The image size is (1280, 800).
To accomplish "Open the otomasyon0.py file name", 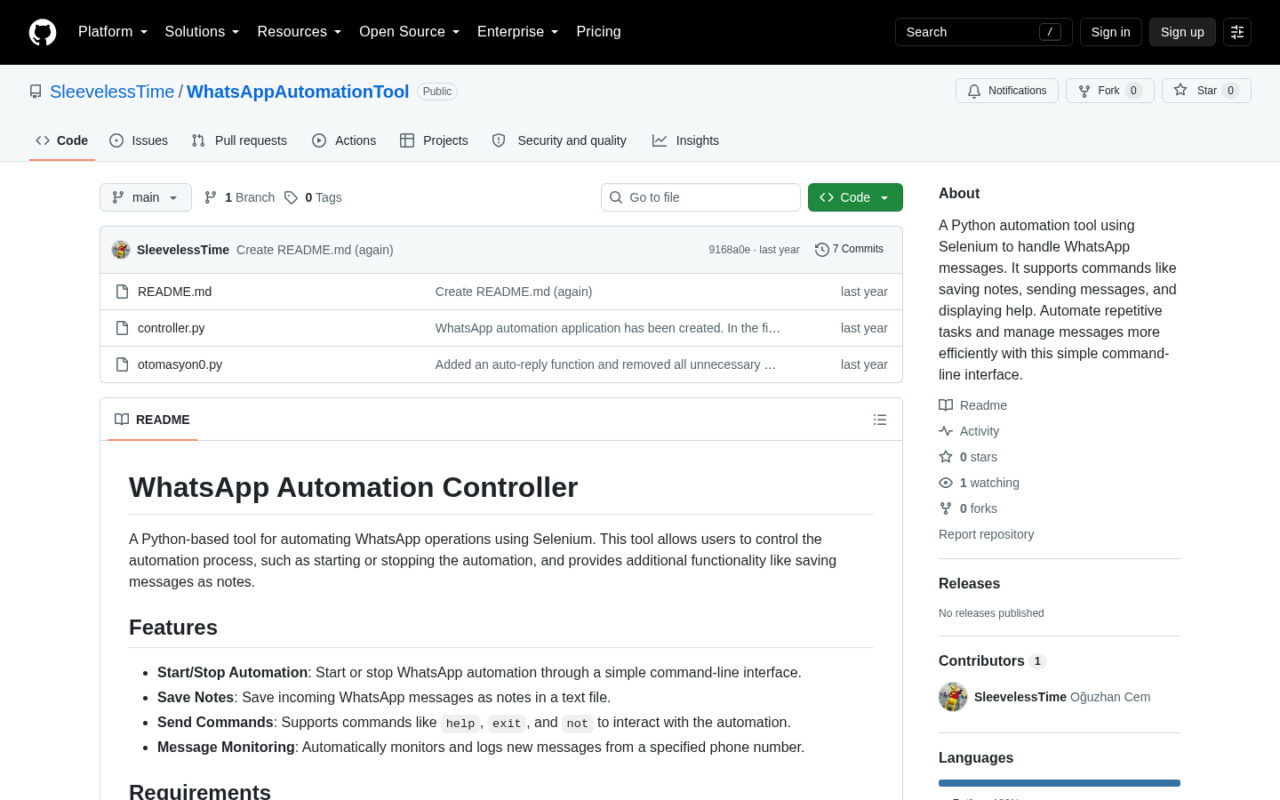I will coord(180,364).
